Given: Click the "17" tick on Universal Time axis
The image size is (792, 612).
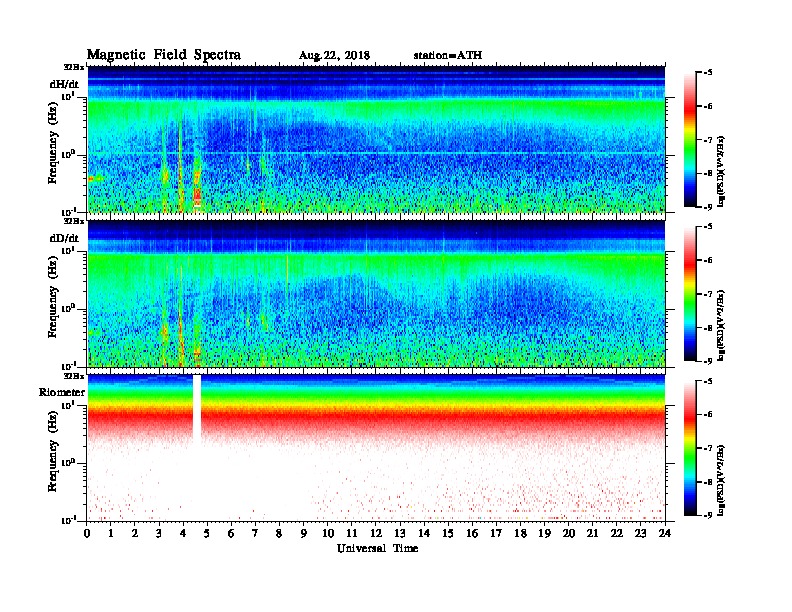Looking at the screenshot, I should [496, 533].
